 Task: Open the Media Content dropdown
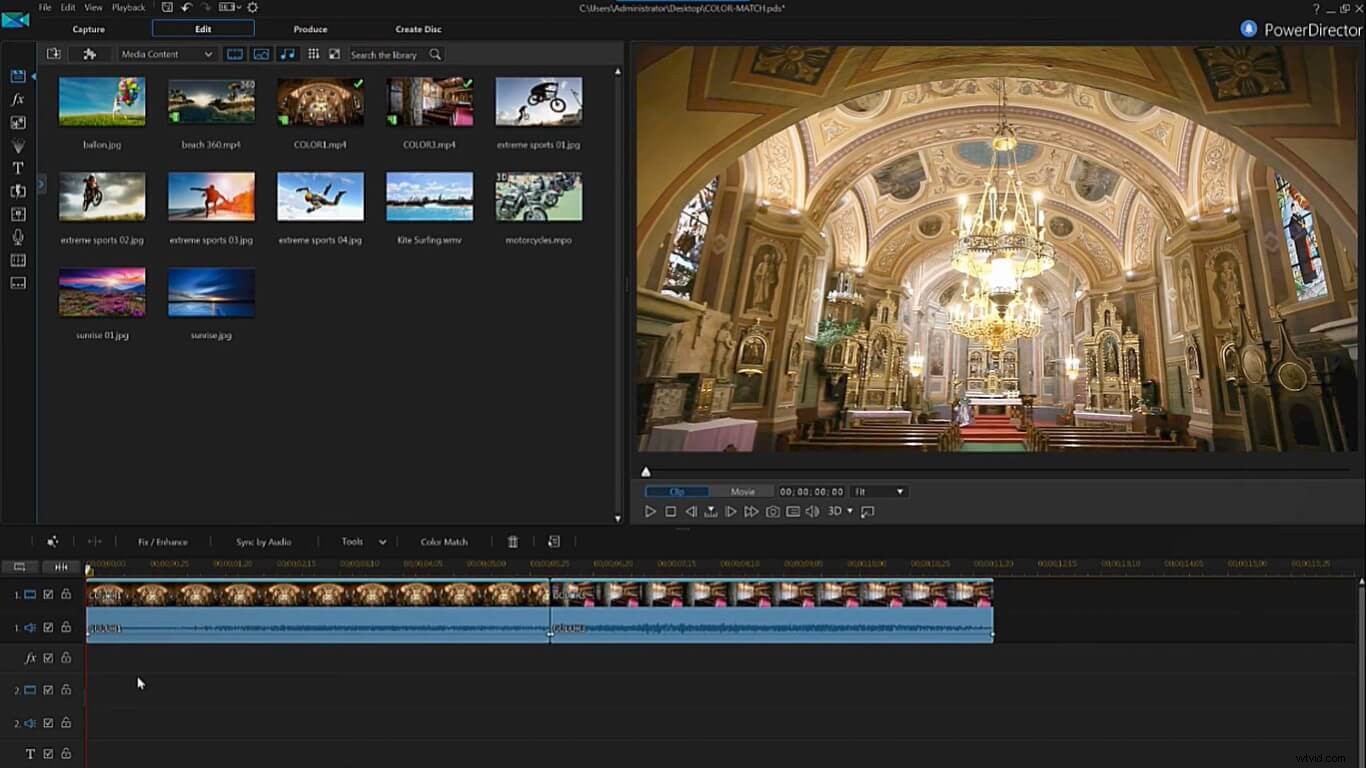click(167, 54)
